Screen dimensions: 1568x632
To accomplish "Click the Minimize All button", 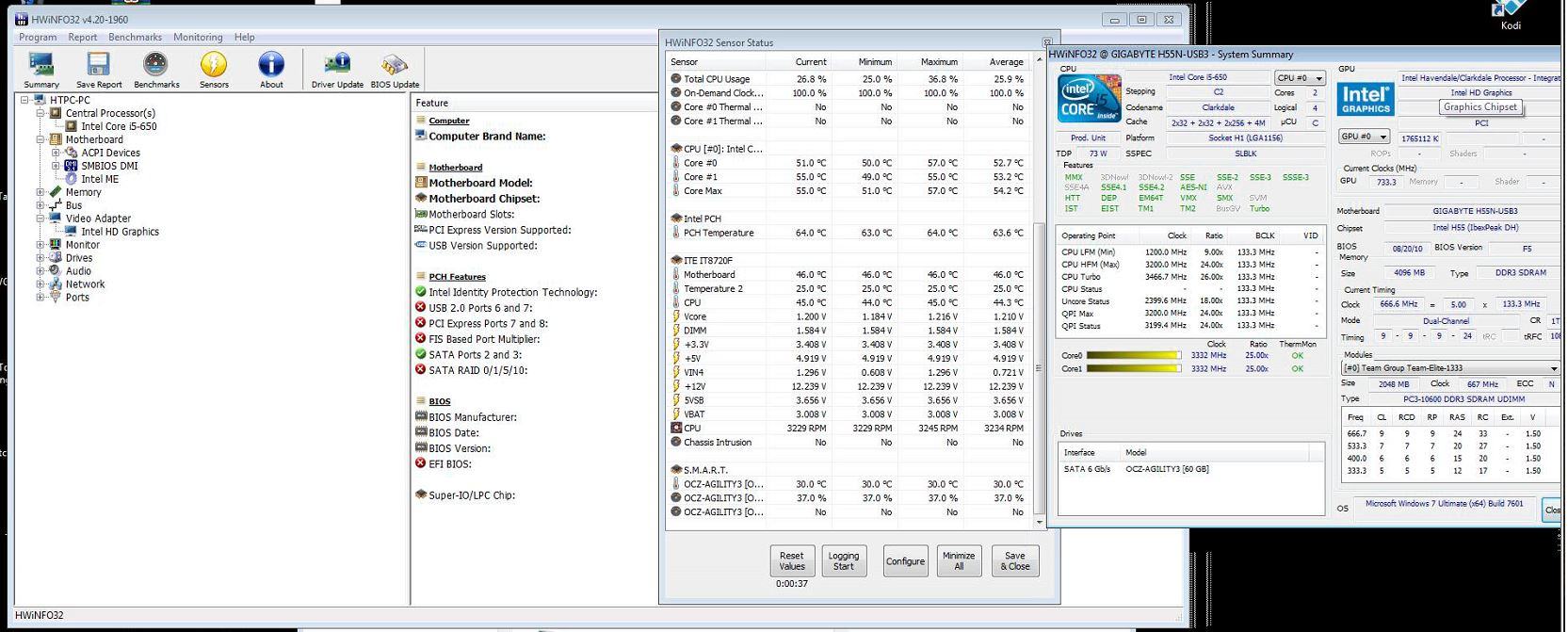I will [959, 561].
